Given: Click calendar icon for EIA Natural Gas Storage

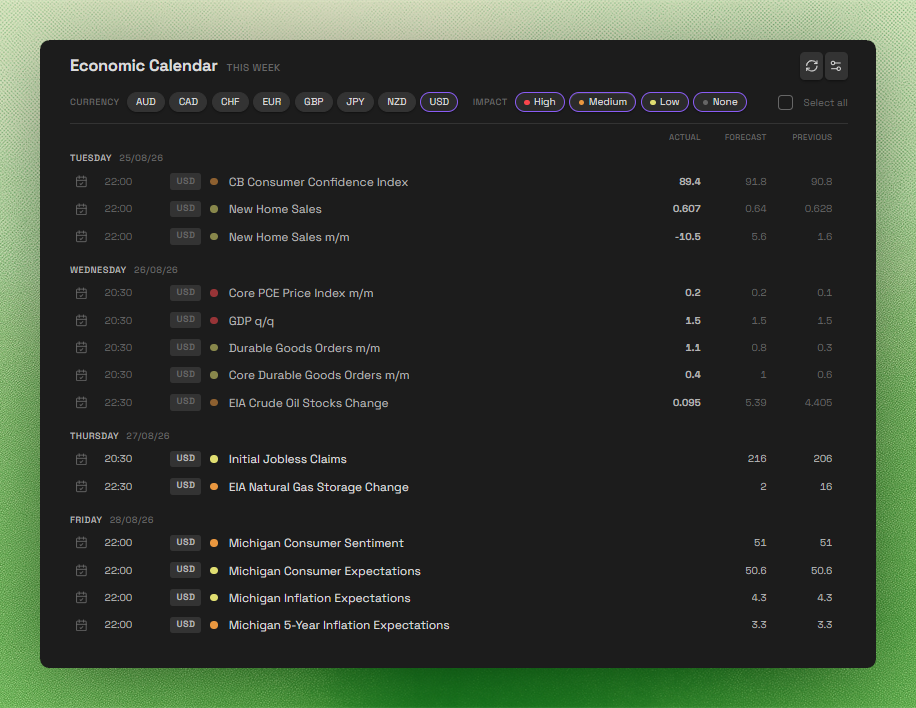Looking at the screenshot, I should click(x=81, y=487).
